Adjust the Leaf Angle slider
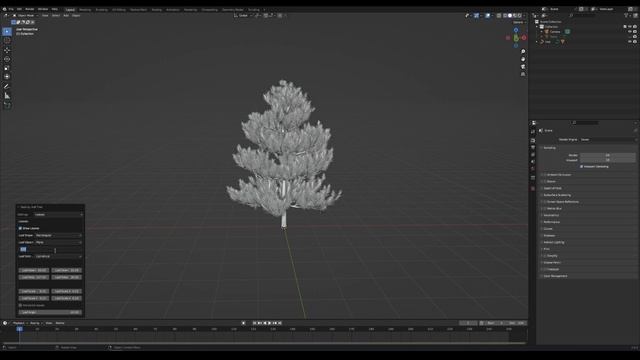Image resolution: width=640 pixels, height=360 pixels. click(x=50, y=312)
